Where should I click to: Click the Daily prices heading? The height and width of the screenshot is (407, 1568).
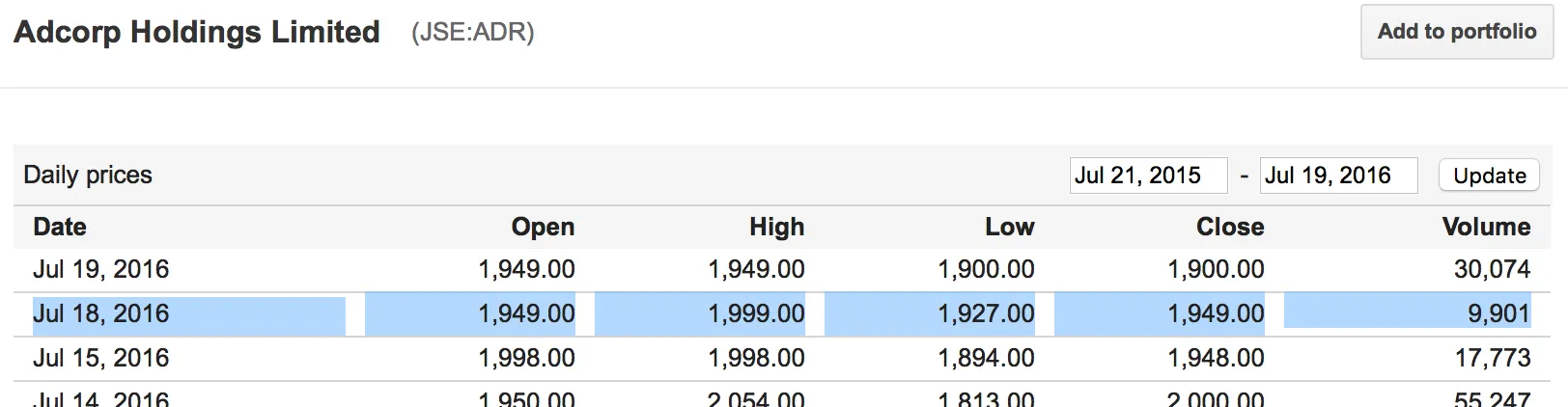tap(88, 175)
